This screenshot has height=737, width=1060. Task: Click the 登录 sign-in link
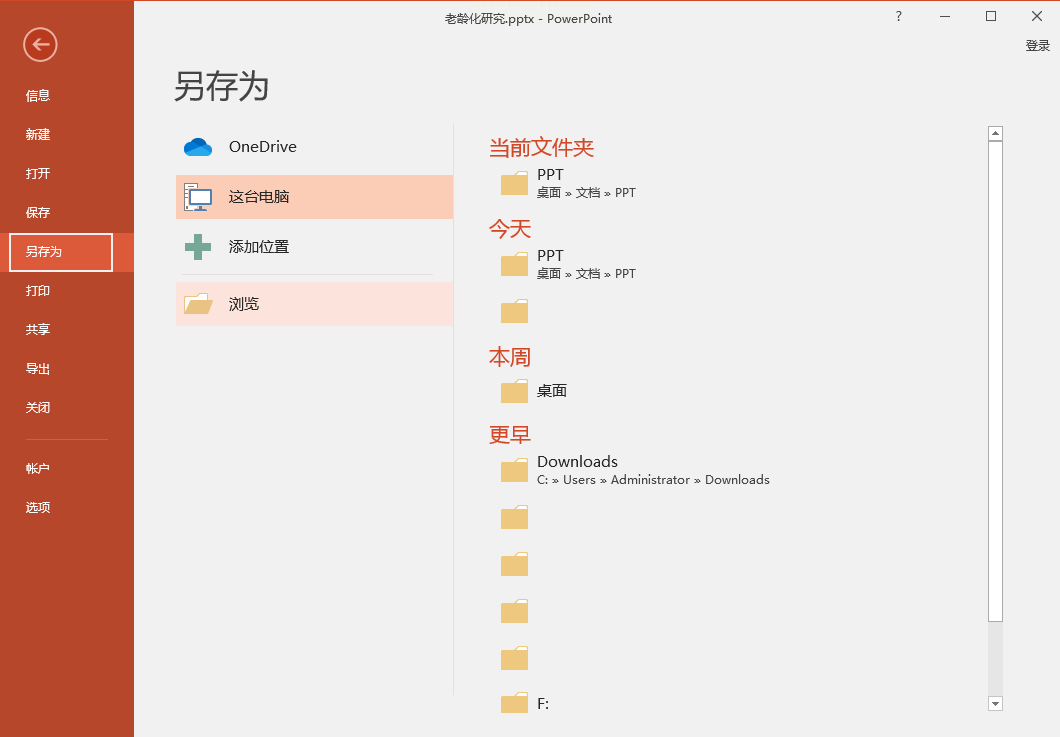tap(1037, 45)
